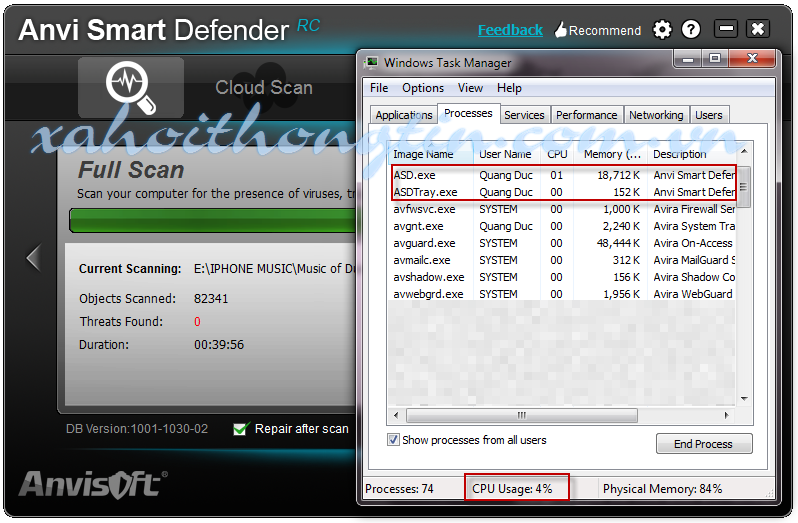Click the horizontal scroll left arrow

tap(396, 416)
